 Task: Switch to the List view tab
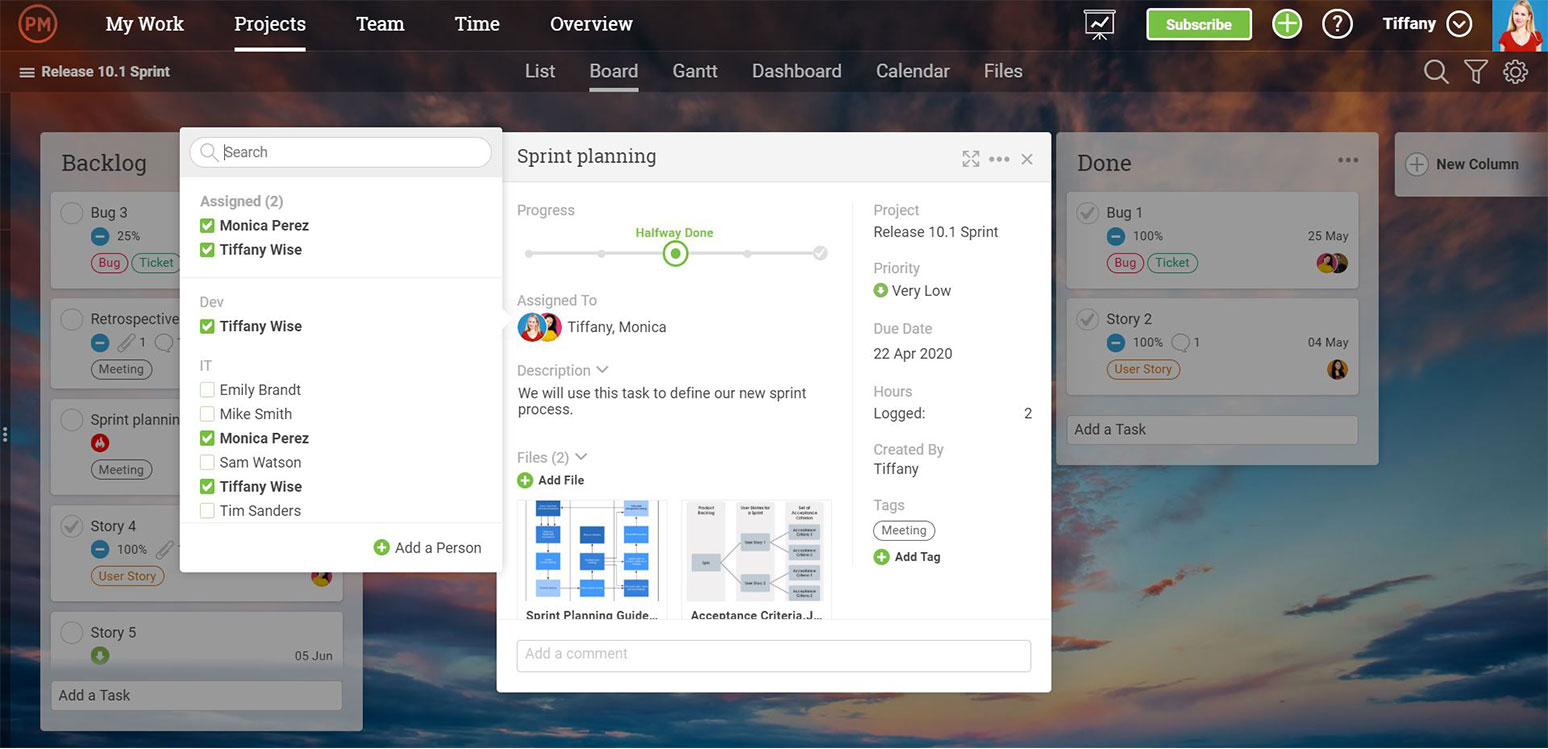(540, 71)
